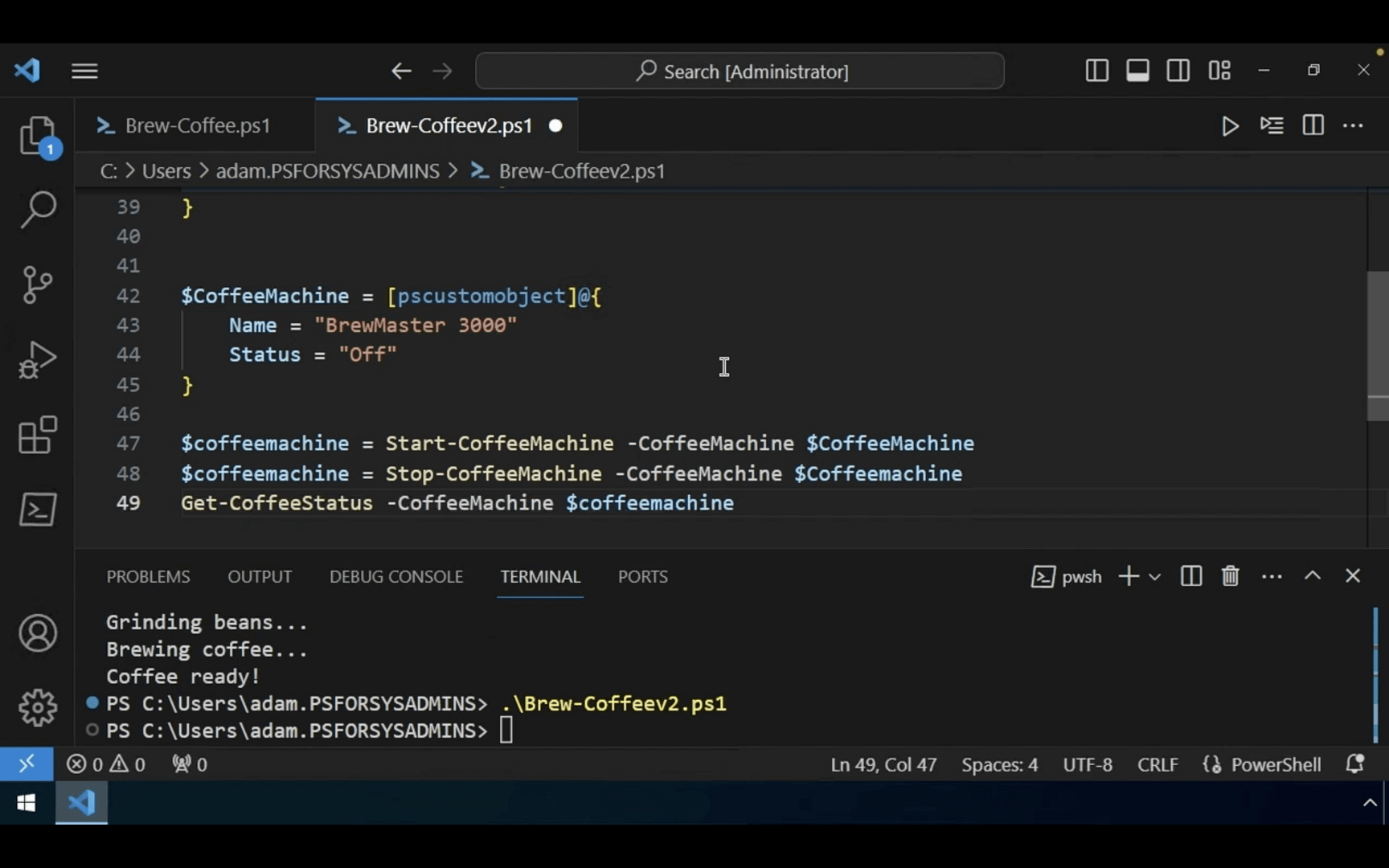Select end of line sequence CRLF
1389x868 pixels.
point(1157,764)
